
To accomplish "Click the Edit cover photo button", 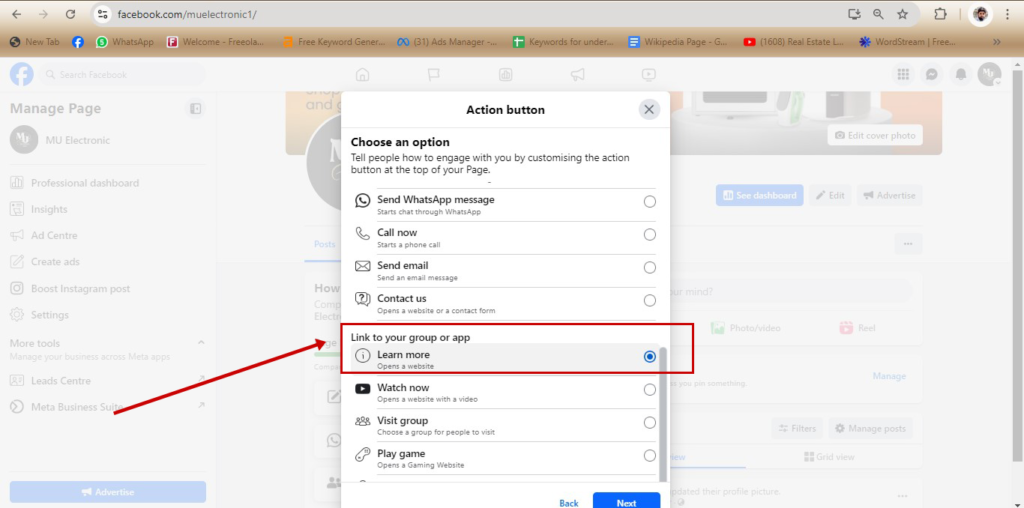I will pos(875,135).
